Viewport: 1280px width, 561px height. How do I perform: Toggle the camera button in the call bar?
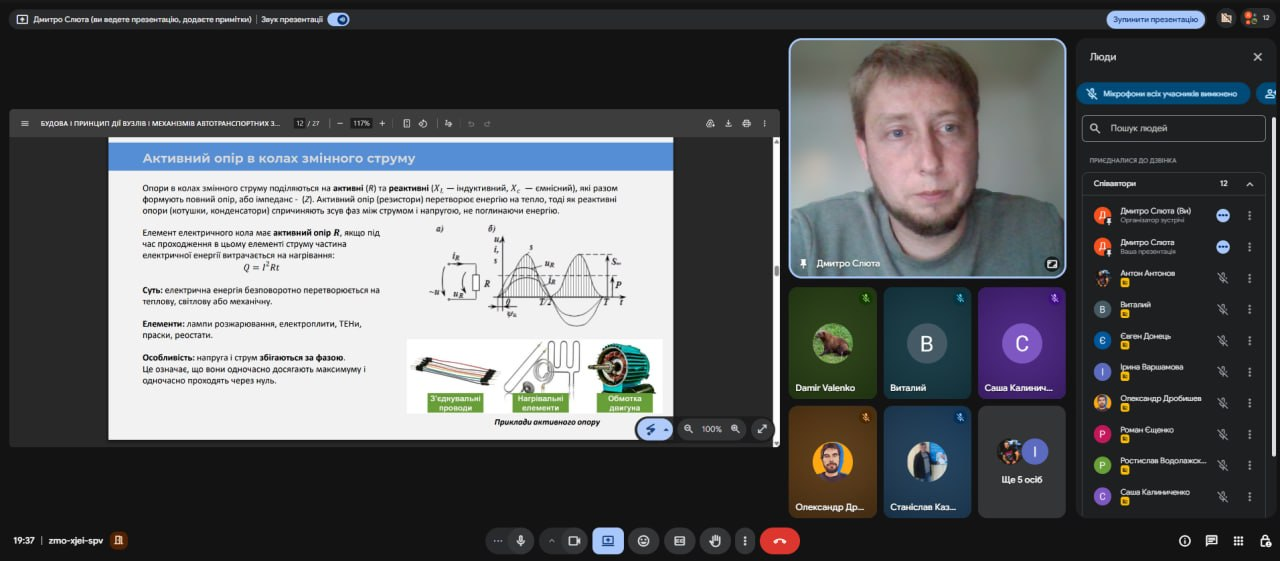574,541
